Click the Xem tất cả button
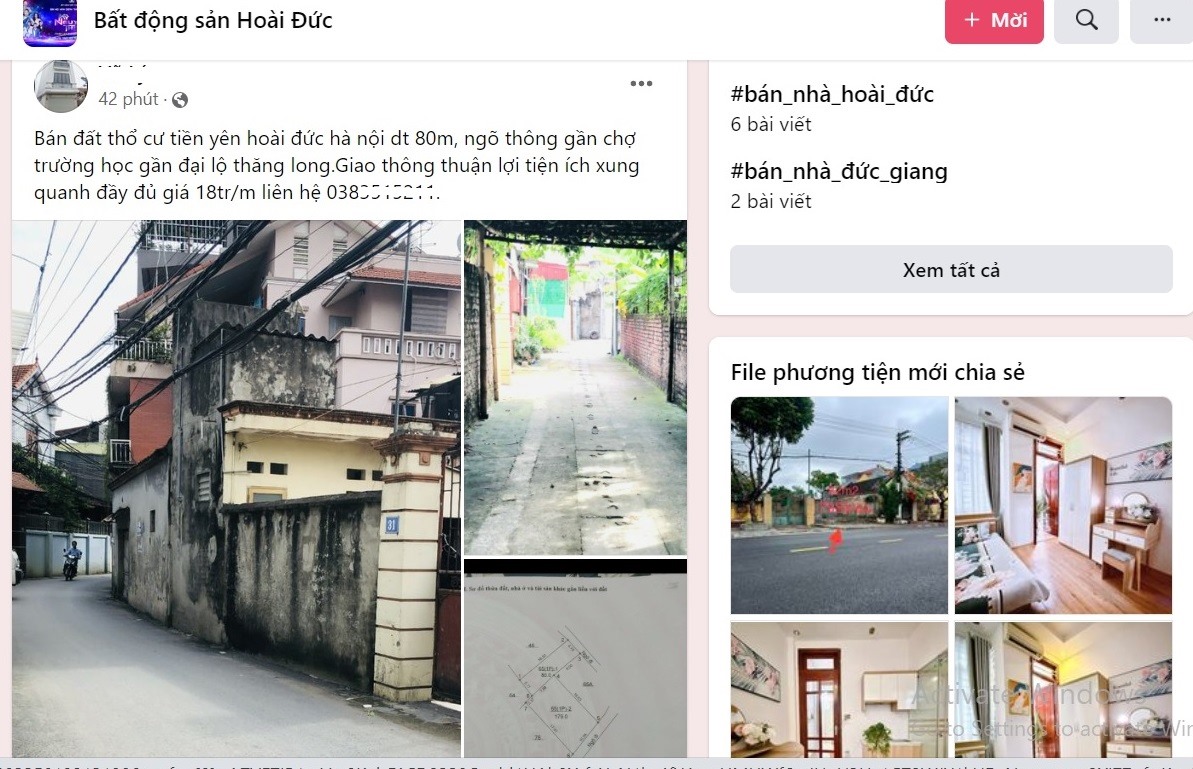 (x=951, y=269)
